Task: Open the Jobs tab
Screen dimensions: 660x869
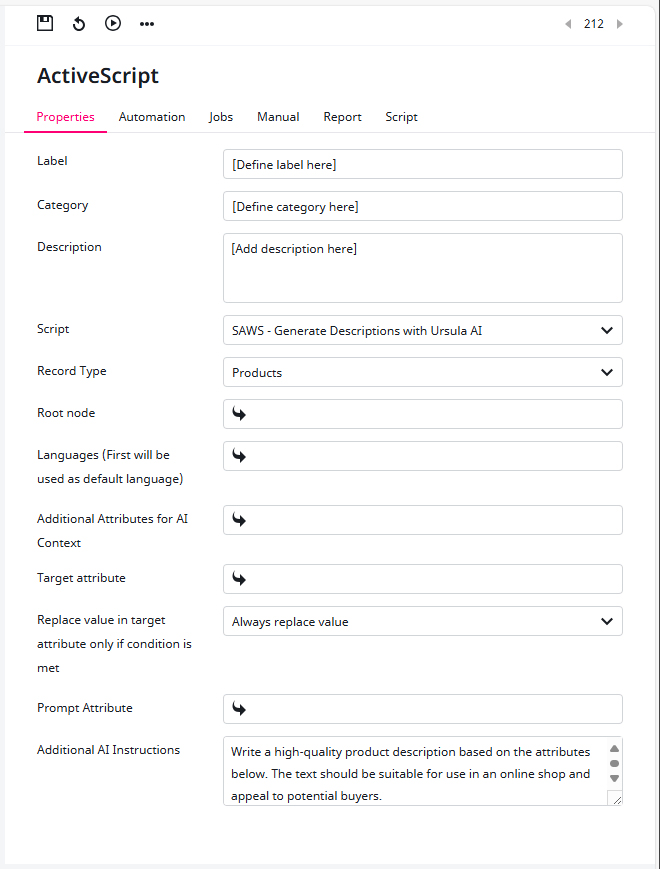Action: tap(221, 117)
